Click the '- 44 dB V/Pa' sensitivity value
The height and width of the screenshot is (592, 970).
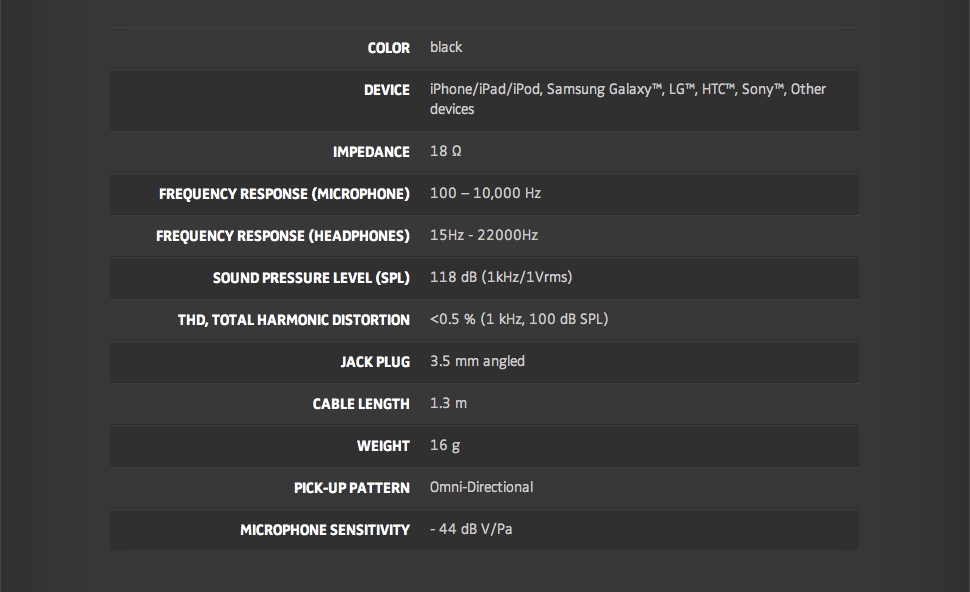click(x=471, y=529)
